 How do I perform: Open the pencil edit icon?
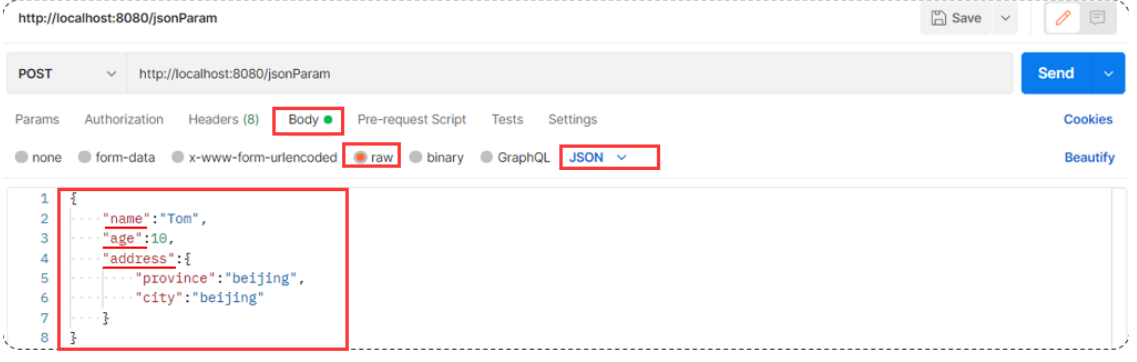(x=1063, y=19)
